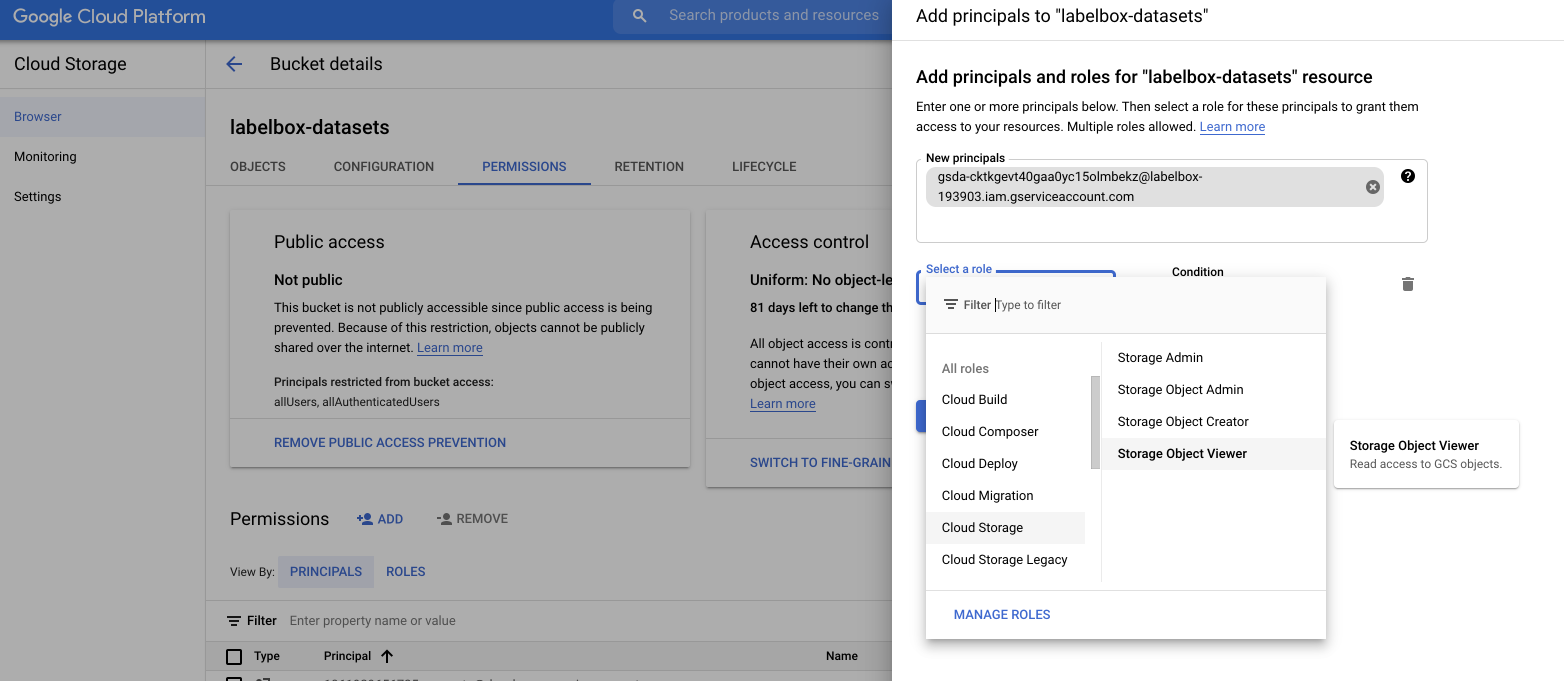1564x681 pixels.
Task: Click the Name column header
Action: coord(842,657)
